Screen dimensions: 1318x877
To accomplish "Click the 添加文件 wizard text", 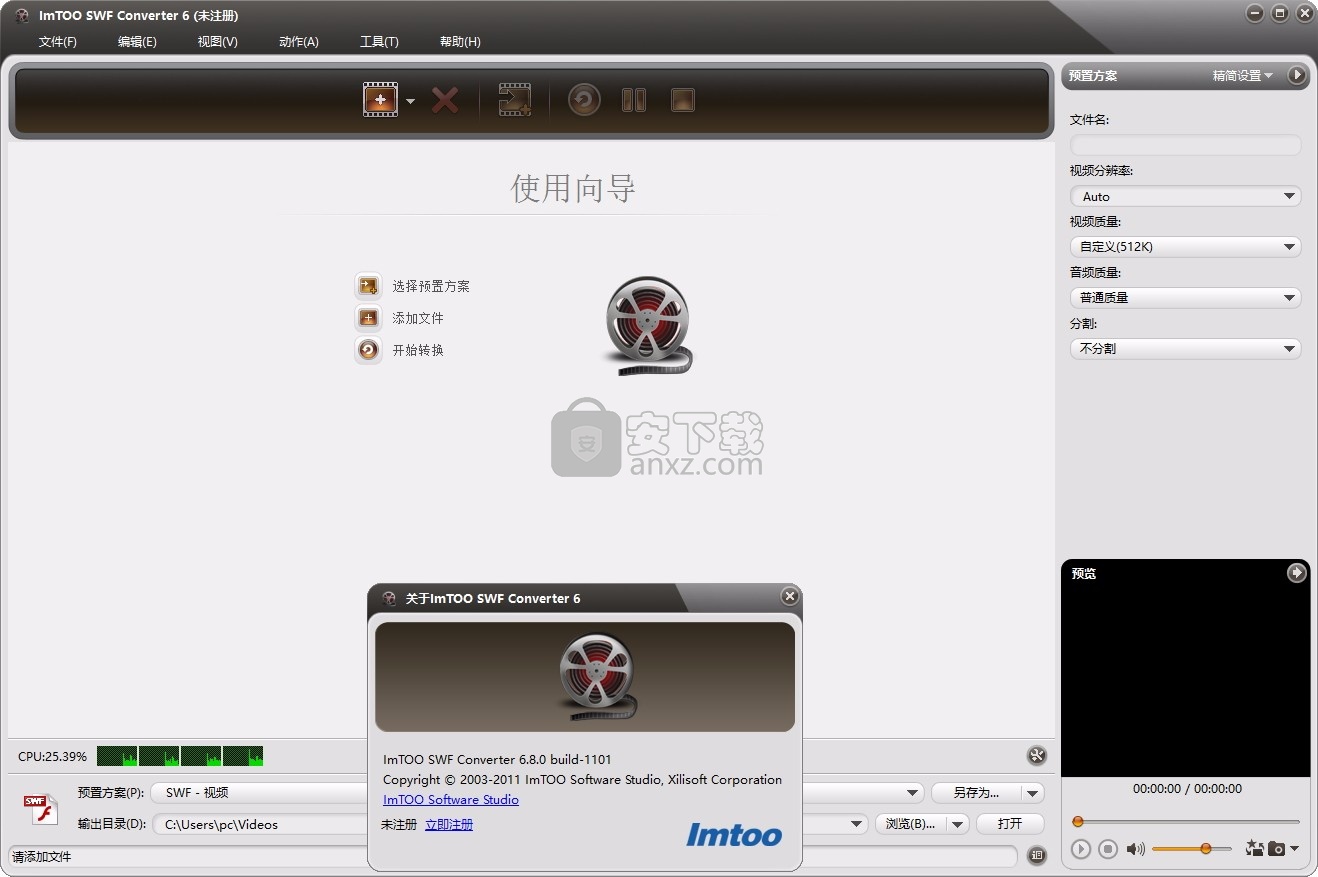I will coord(418,318).
